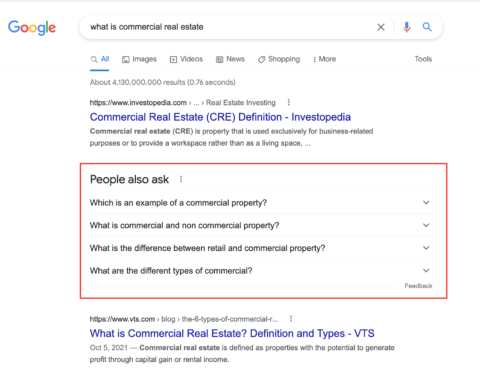
Task: Click the VTS result snippet dated Oct 5, 2021
Action: click(242, 354)
